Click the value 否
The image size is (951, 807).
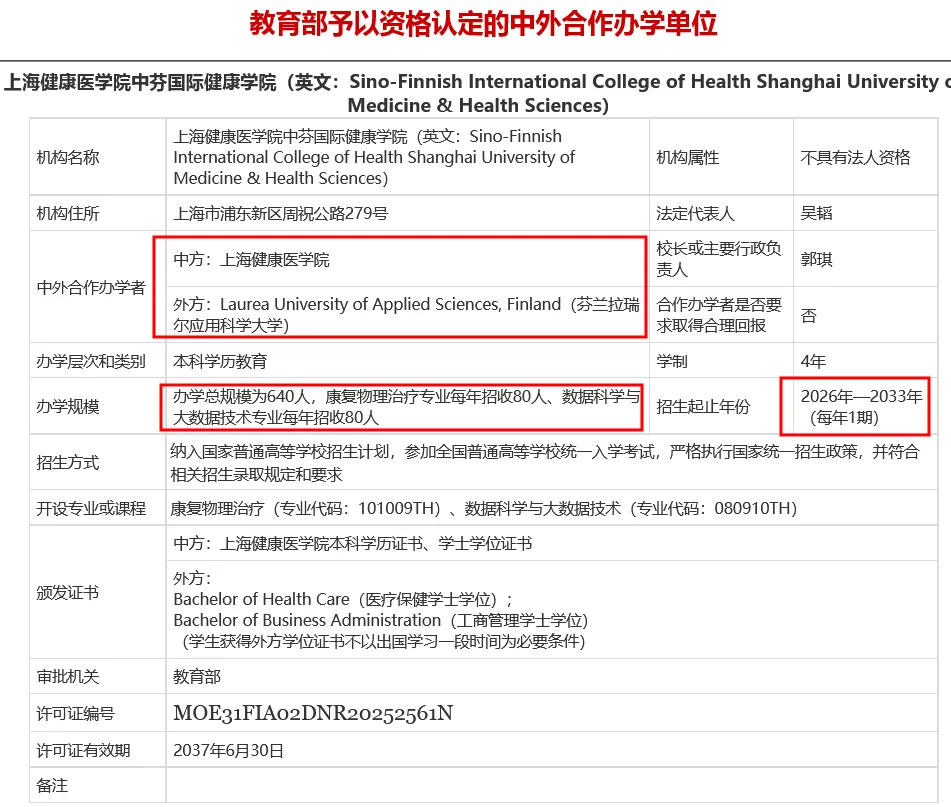pyautogui.click(x=808, y=315)
